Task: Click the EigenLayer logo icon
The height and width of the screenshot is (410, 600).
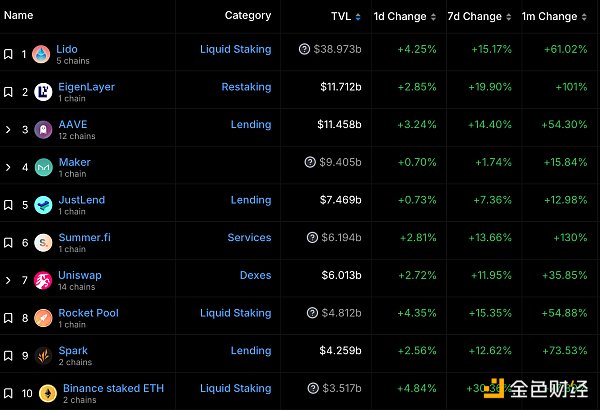Action: [44, 92]
